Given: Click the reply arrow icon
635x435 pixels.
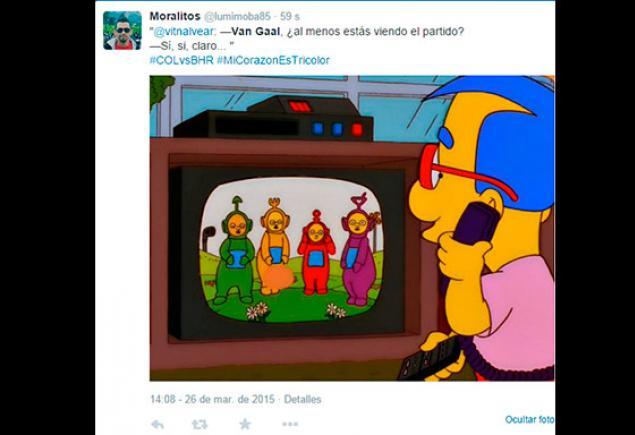Looking at the screenshot, I should coord(157,424).
